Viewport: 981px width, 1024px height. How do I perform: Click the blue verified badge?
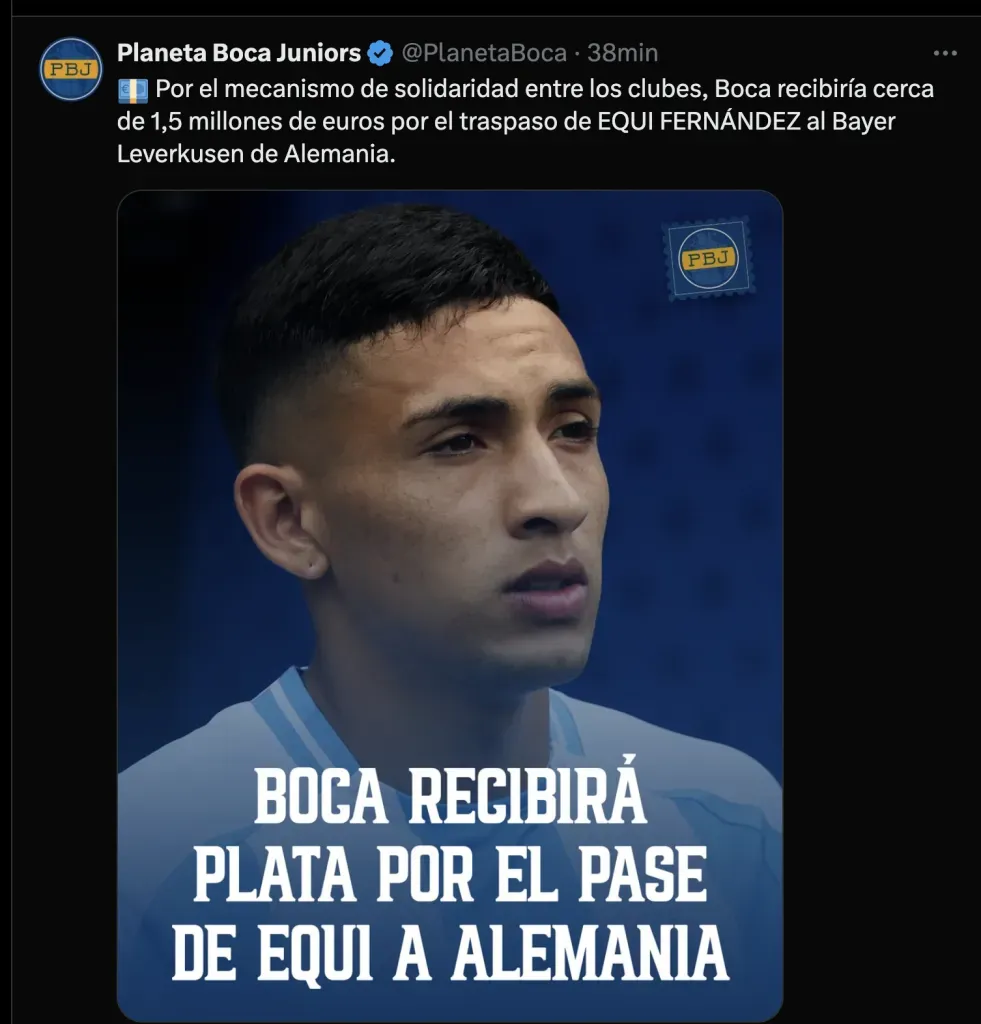pos(380,53)
